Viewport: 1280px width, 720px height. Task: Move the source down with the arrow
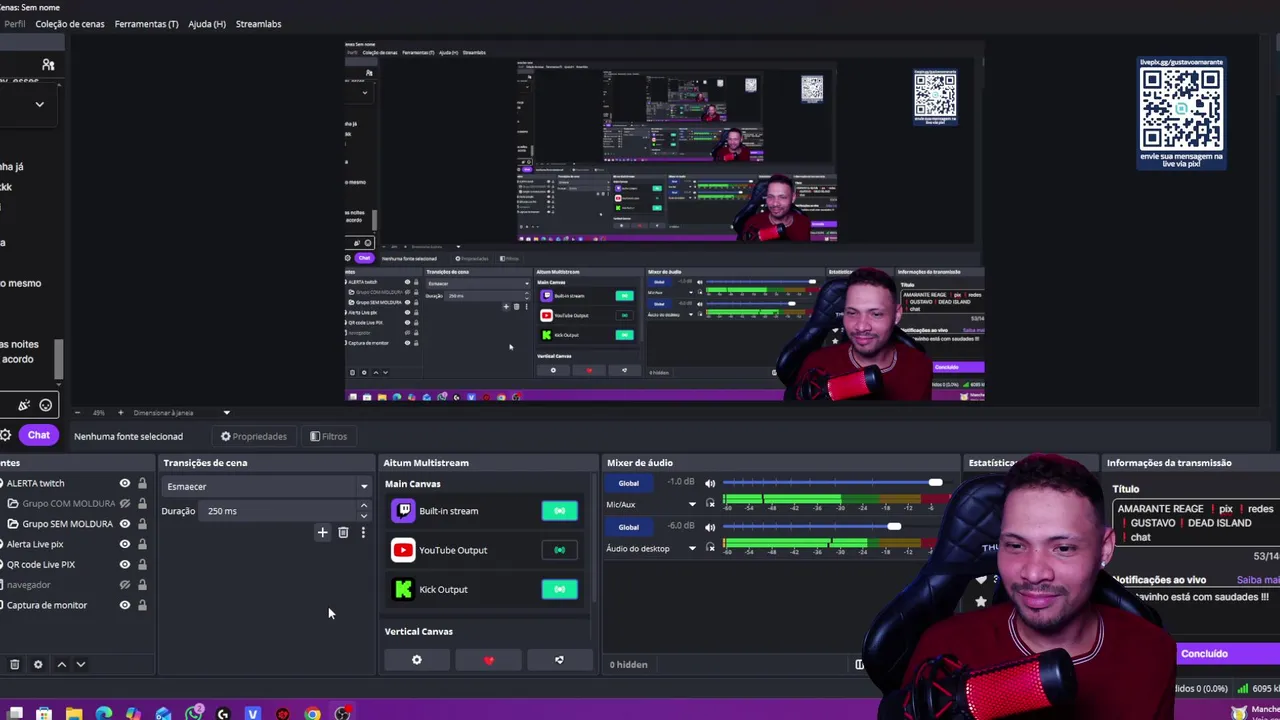(x=81, y=664)
